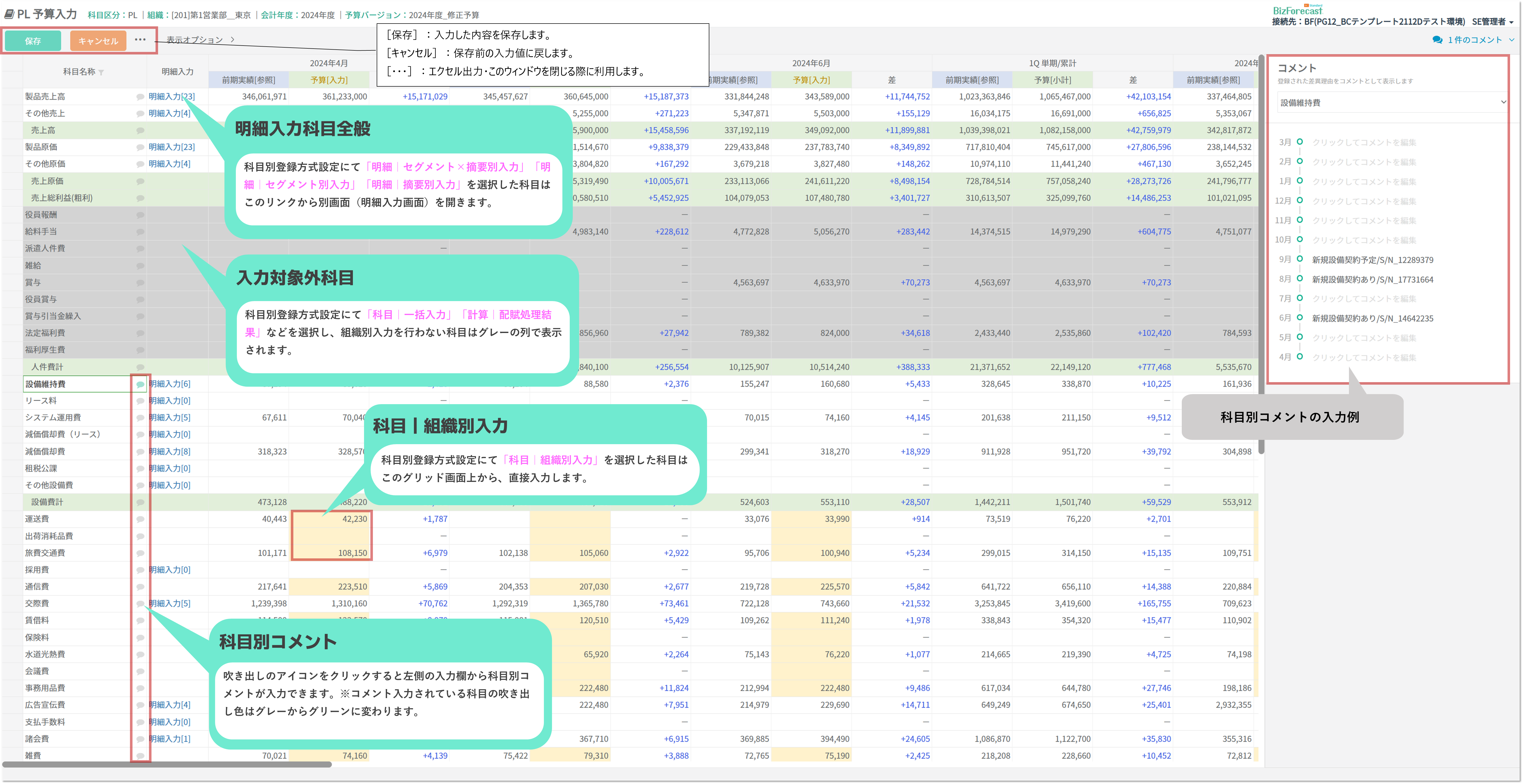Click the green comment bubble for 設備維持費
The image size is (1523, 784).
click(x=140, y=385)
